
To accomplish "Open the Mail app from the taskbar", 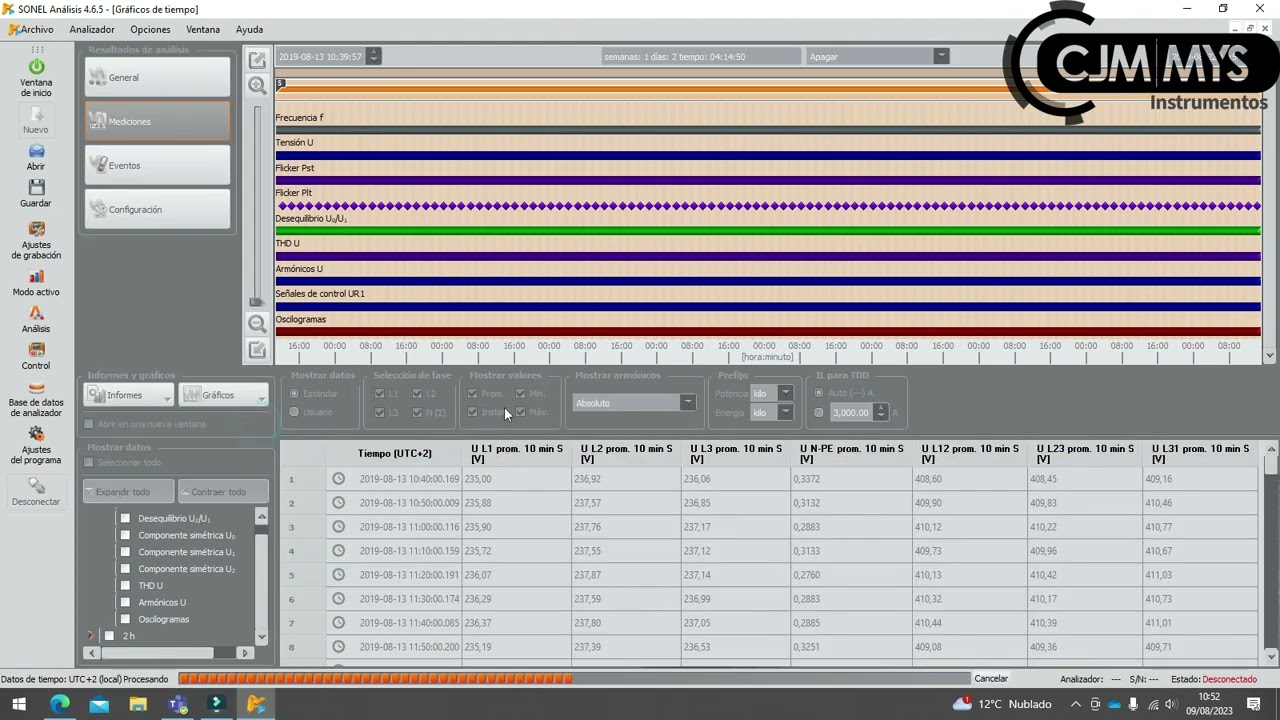I will [99, 704].
